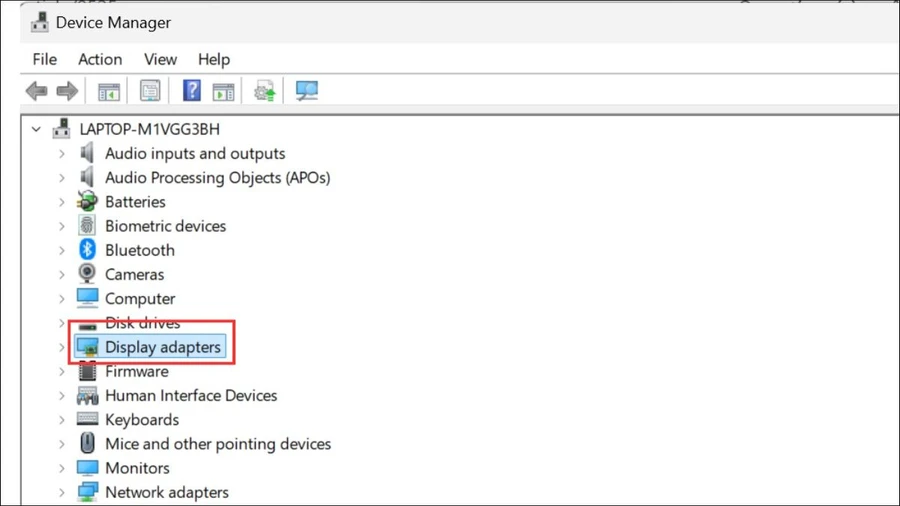The width and height of the screenshot is (900, 506).
Task: Expand the Display adapters category
Action: (62, 347)
